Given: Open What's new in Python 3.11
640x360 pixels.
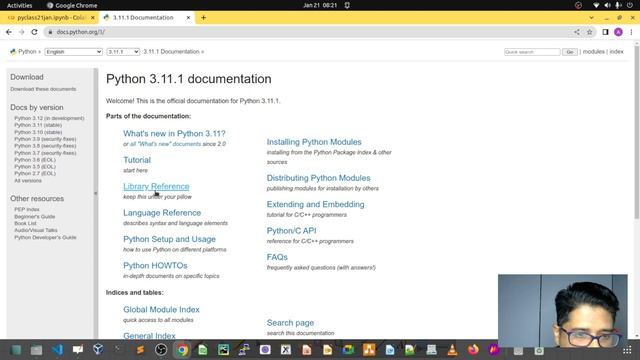Looking at the screenshot, I should point(174,133).
